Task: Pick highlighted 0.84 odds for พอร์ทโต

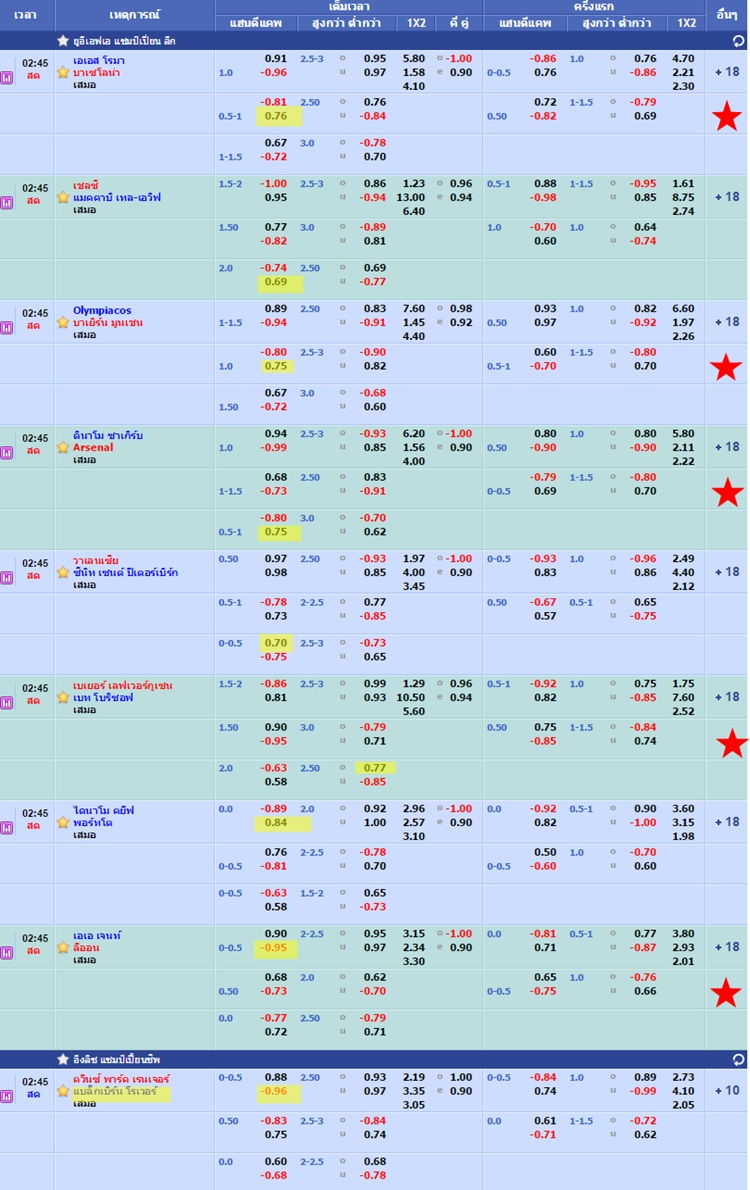Action: pyautogui.click(x=276, y=823)
